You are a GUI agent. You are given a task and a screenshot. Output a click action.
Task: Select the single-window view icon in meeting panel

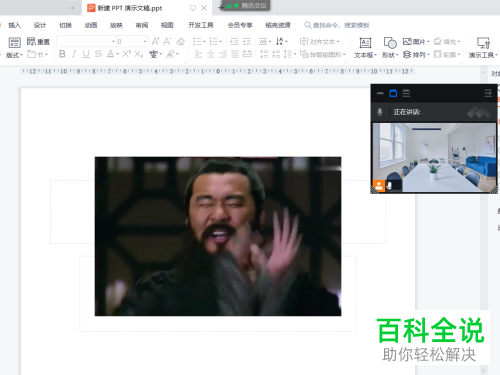click(393, 93)
